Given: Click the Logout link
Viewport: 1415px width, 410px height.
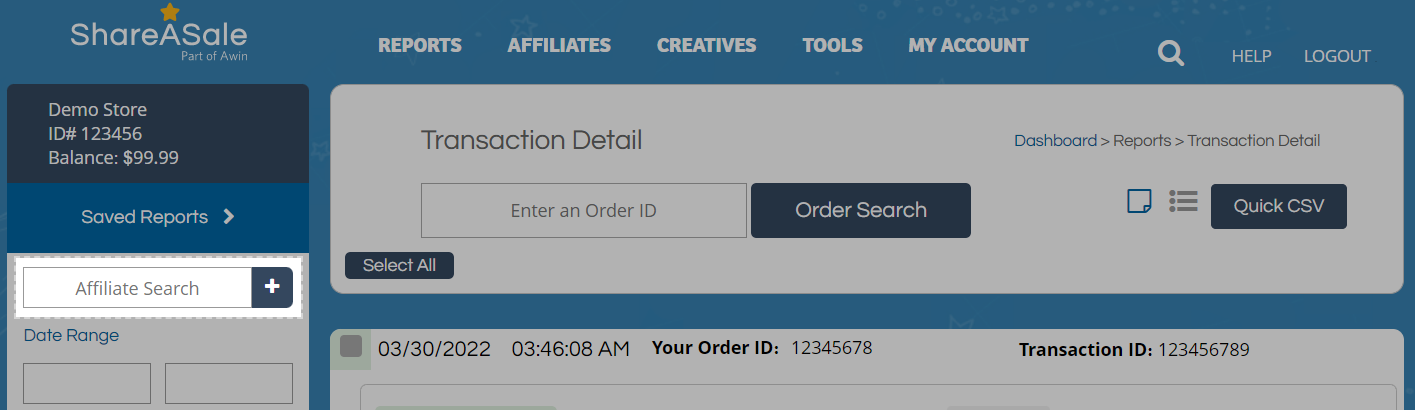Looking at the screenshot, I should pyautogui.click(x=1337, y=56).
